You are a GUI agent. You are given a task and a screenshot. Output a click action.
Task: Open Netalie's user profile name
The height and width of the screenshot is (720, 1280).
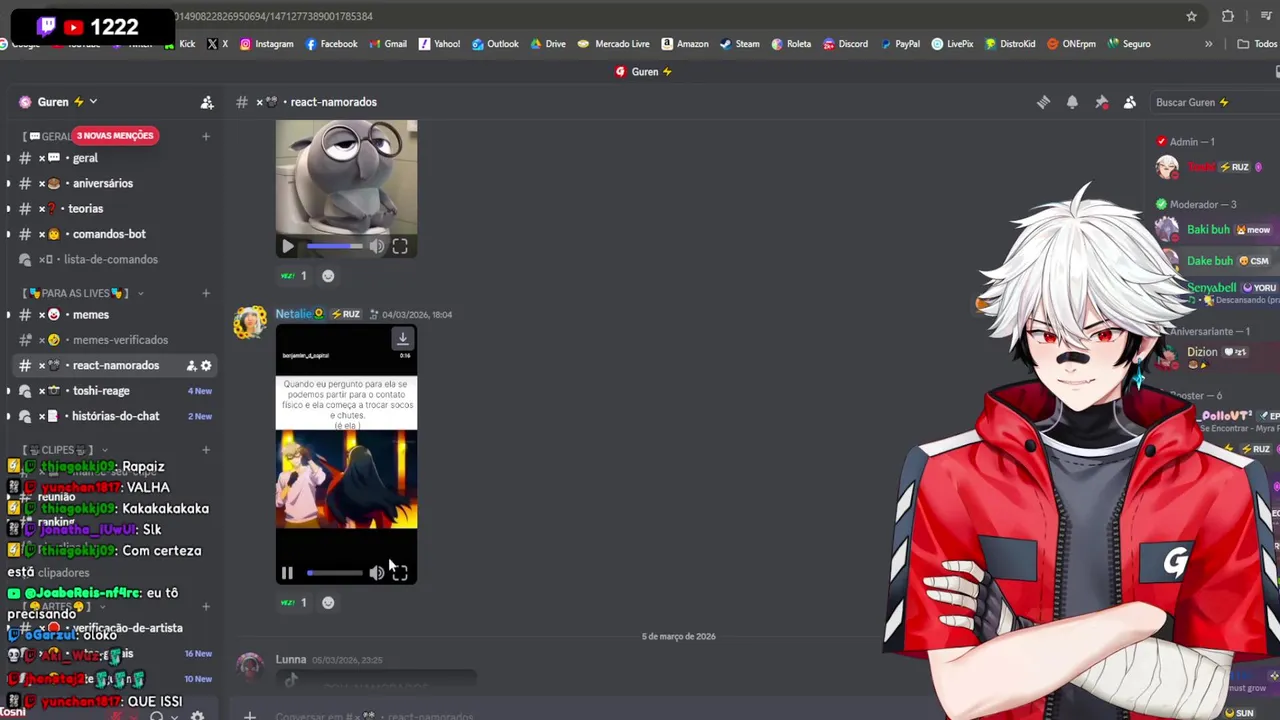[x=293, y=314]
